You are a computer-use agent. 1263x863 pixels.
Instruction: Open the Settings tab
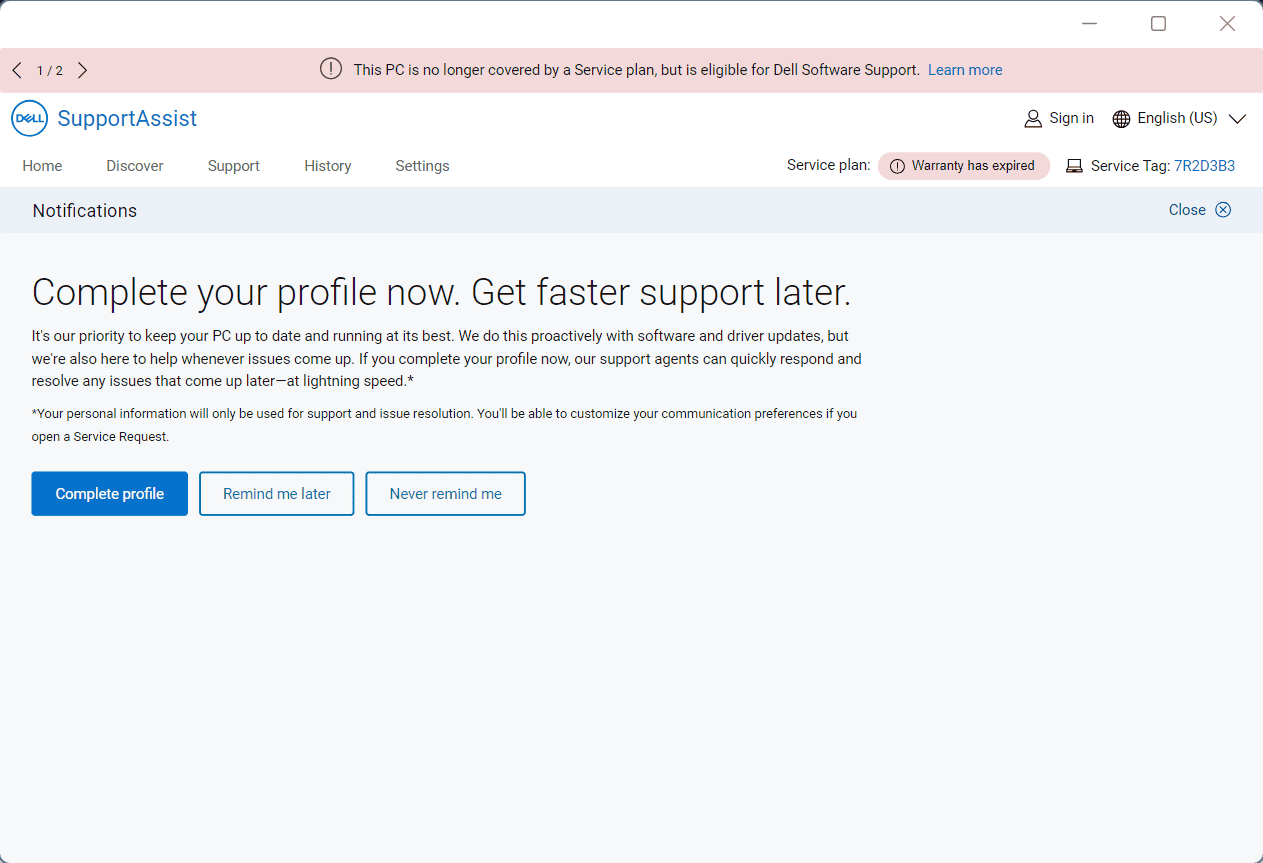click(x=422, y=166)
